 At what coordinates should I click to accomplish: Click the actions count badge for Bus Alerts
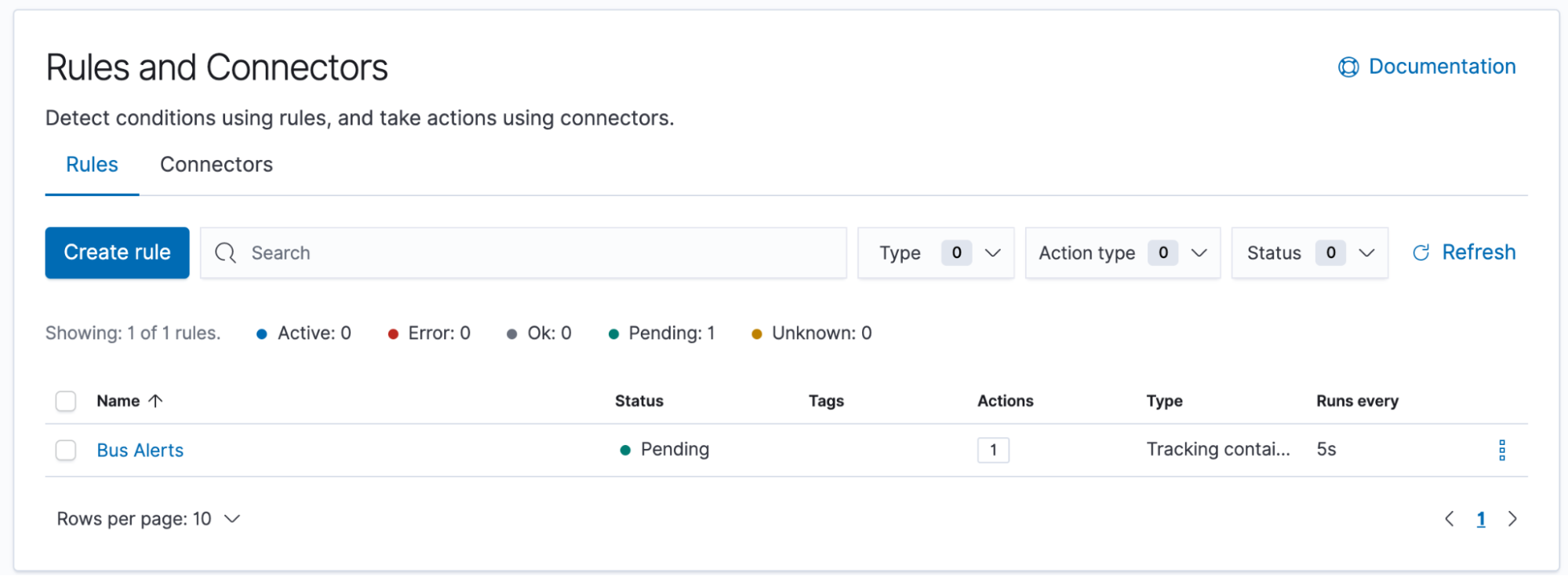(993, 450)
